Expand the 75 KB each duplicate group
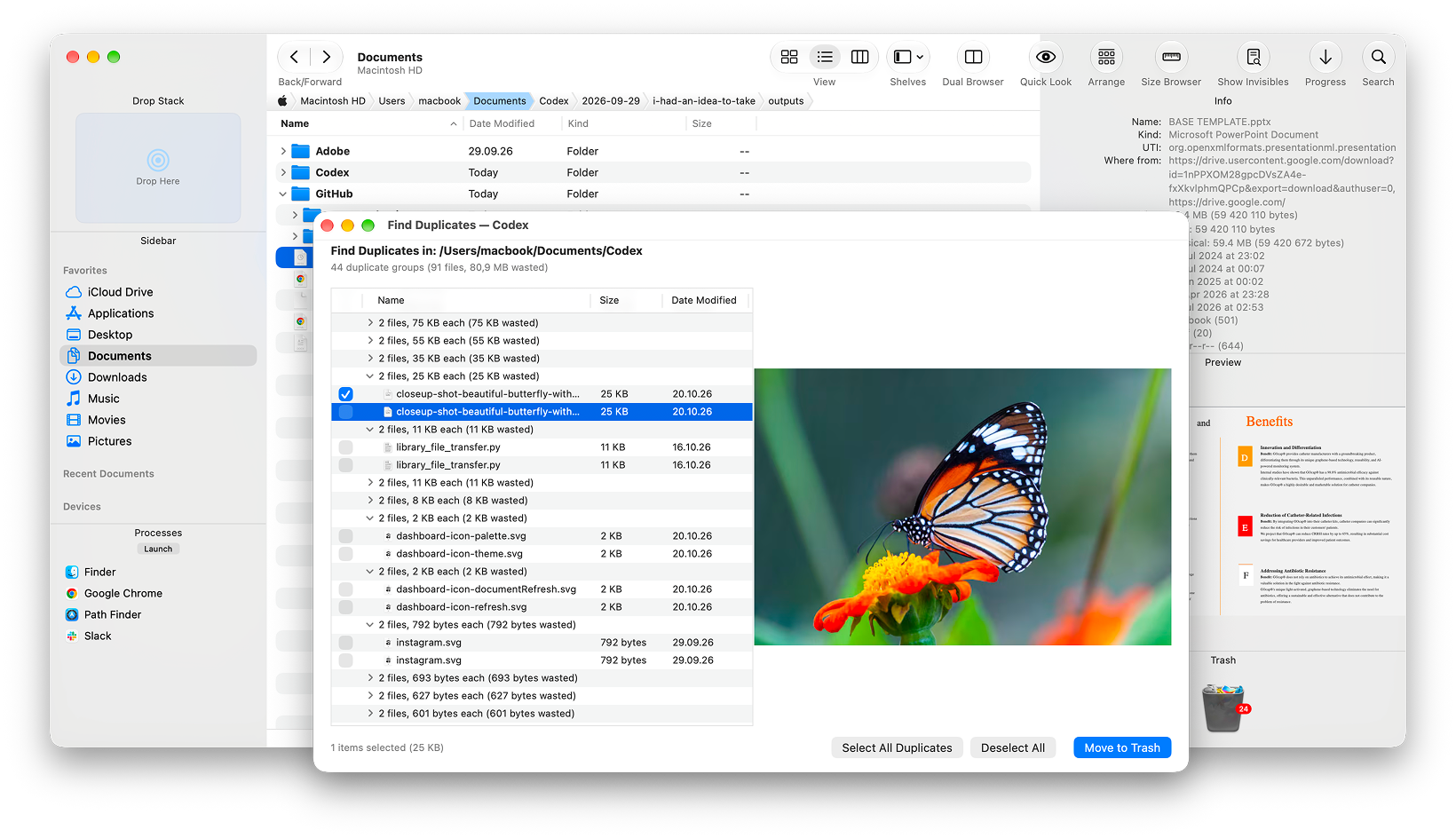 (x=370, y=323)
